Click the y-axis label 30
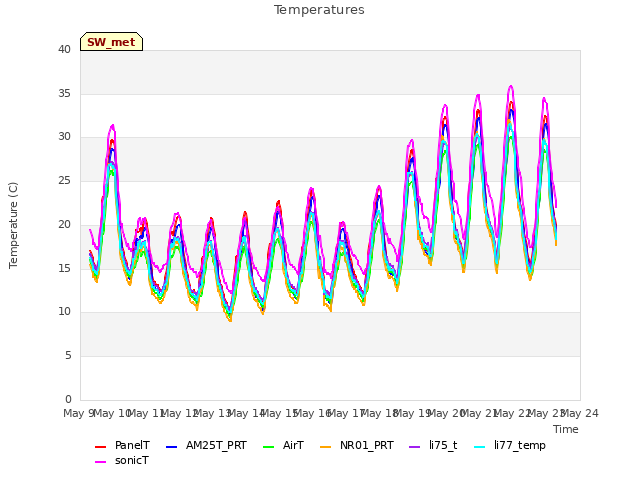Screen dimensions: 640x480 [x=64, y=137]
